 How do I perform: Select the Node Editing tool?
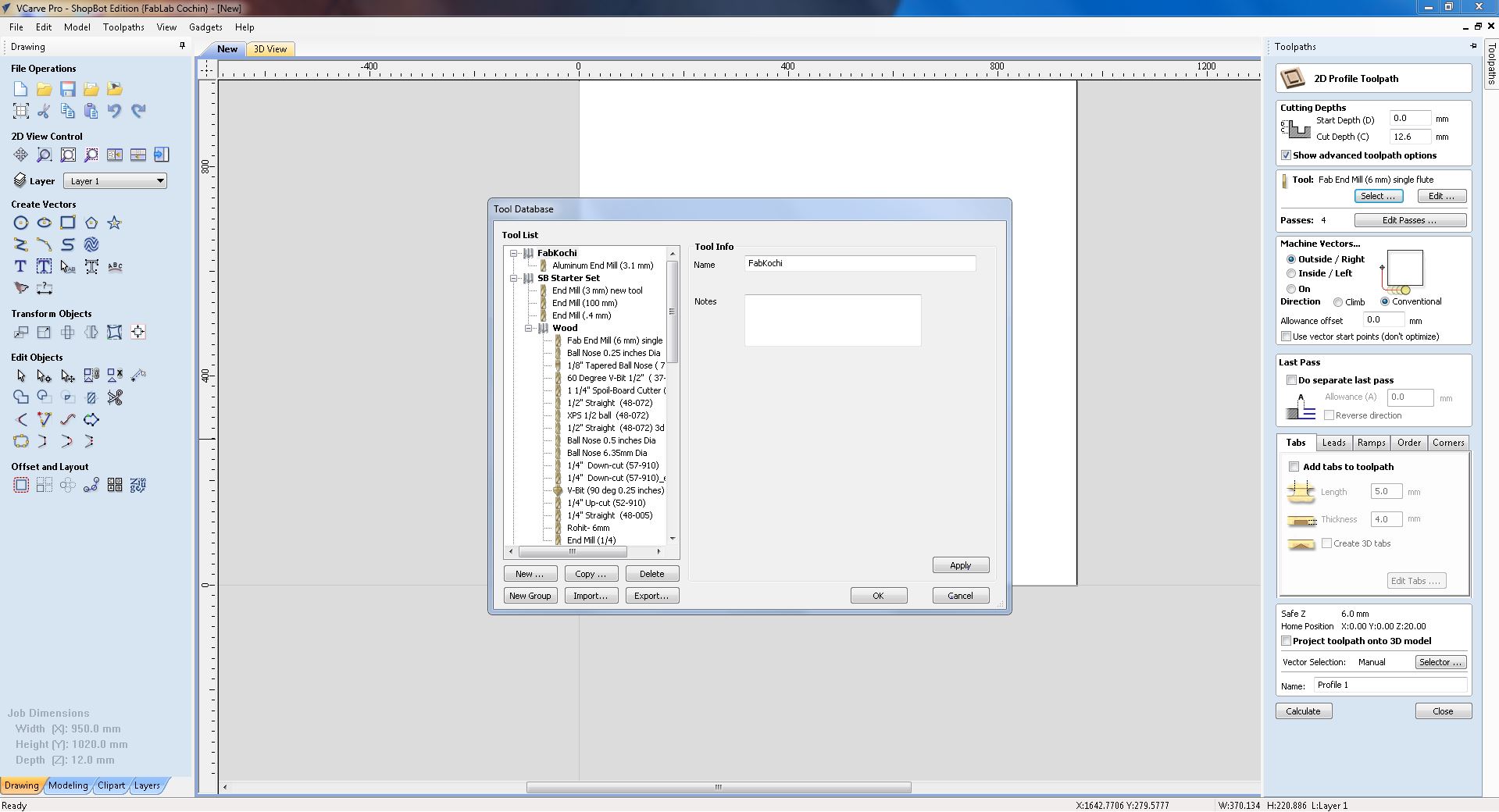pos(45,376)
